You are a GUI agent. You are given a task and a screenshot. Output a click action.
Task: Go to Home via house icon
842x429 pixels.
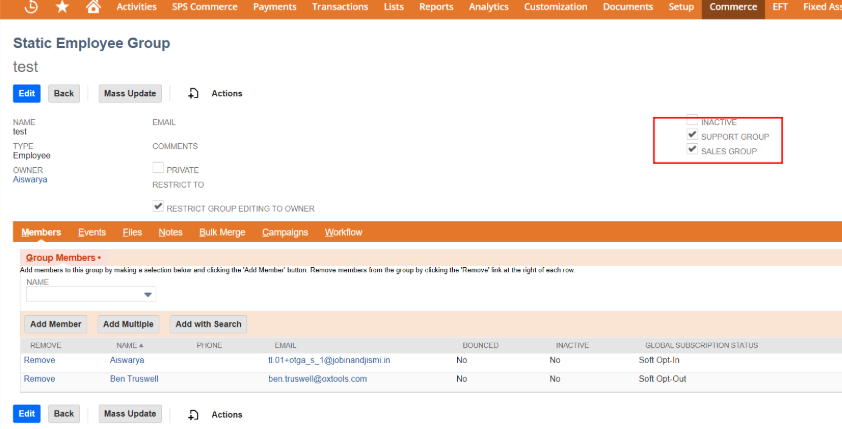(x=93, y=7)
